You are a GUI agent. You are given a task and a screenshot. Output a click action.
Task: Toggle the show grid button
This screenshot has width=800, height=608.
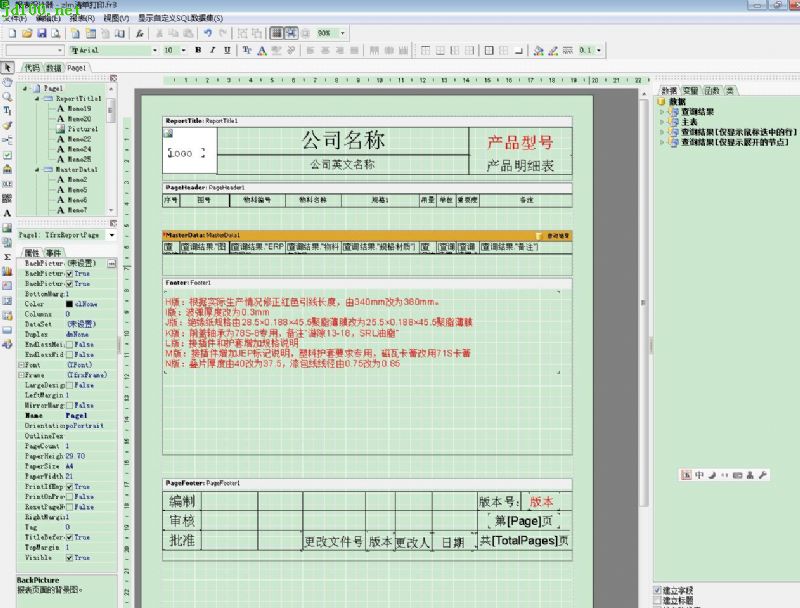[x=276, y=34]
